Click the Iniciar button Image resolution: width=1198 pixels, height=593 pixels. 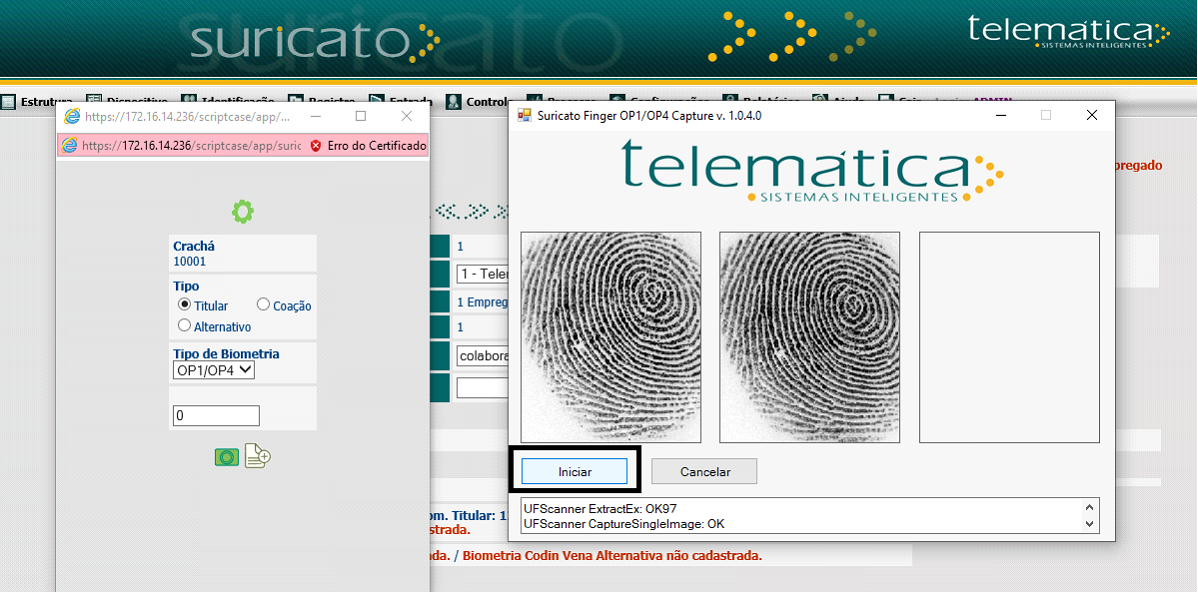point(575,471)
